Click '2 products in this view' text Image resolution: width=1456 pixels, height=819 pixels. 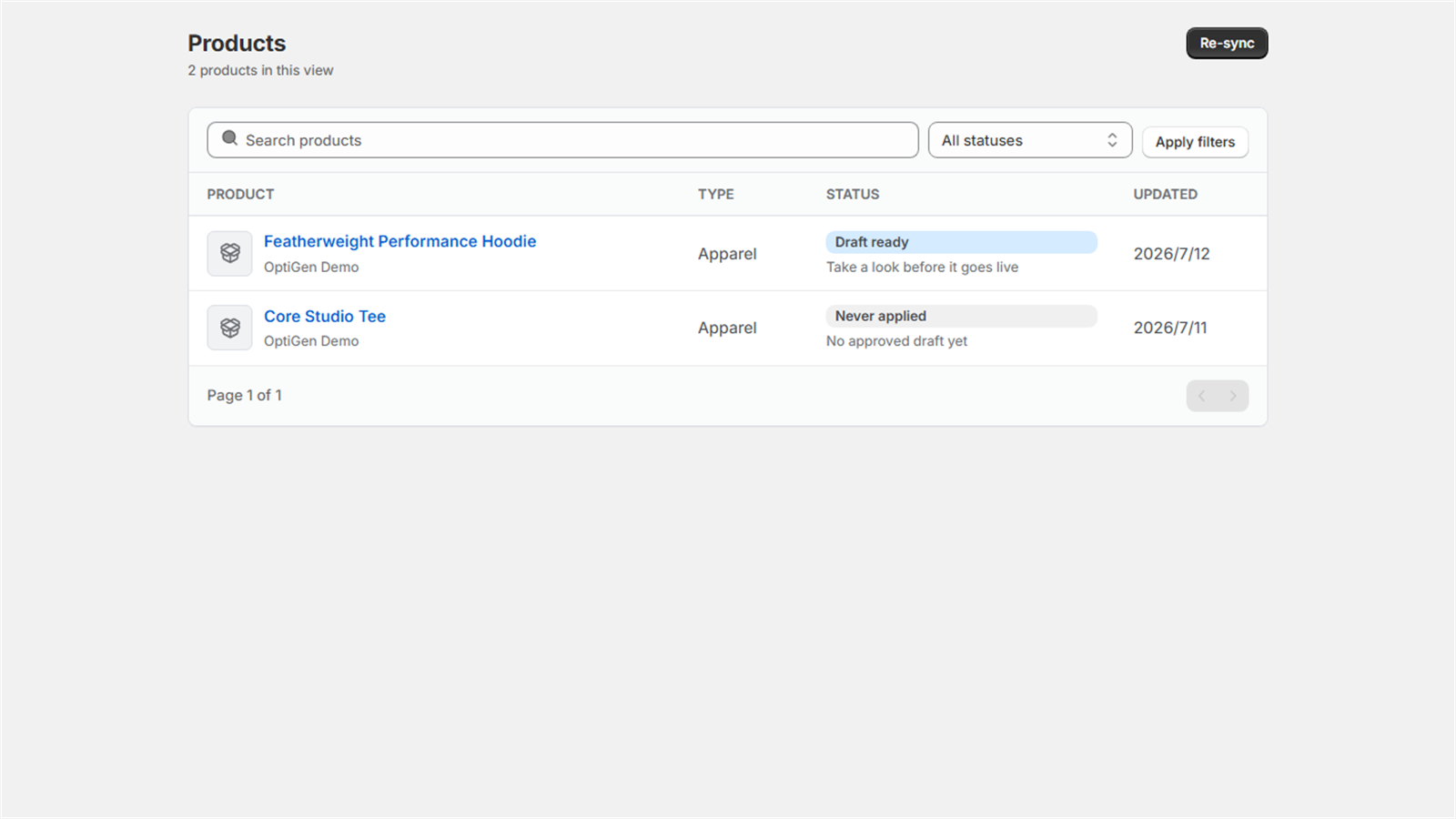click(x=260, y=70)
